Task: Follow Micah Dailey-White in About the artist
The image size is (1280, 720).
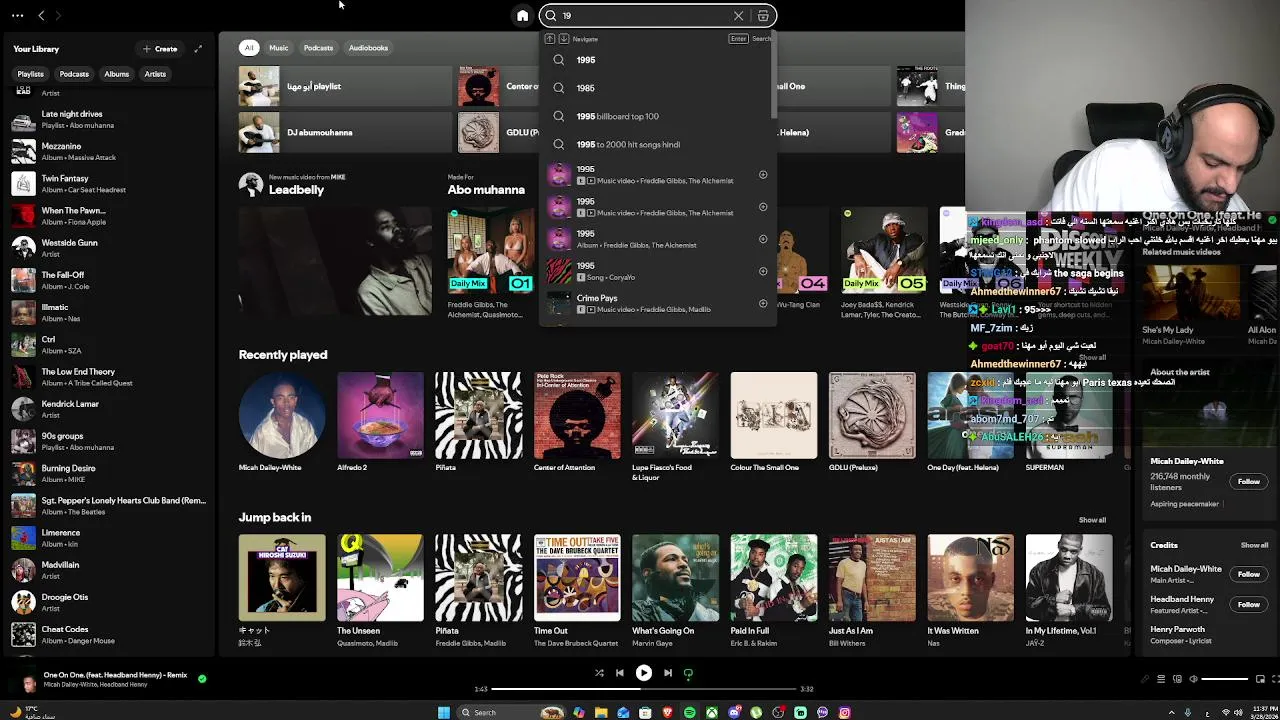Action: point(1249,482)
